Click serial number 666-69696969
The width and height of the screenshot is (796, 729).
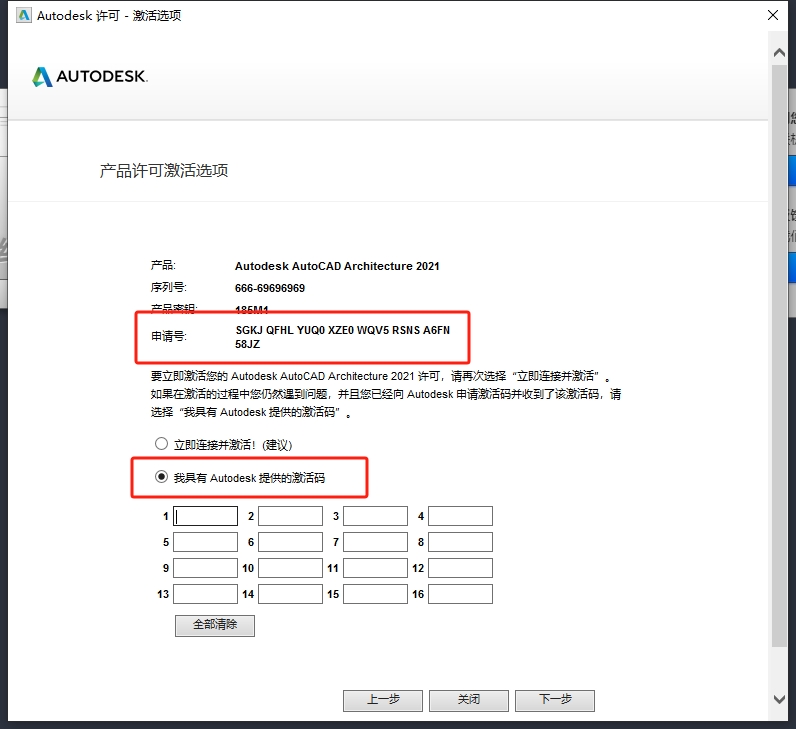click(270, 288)
